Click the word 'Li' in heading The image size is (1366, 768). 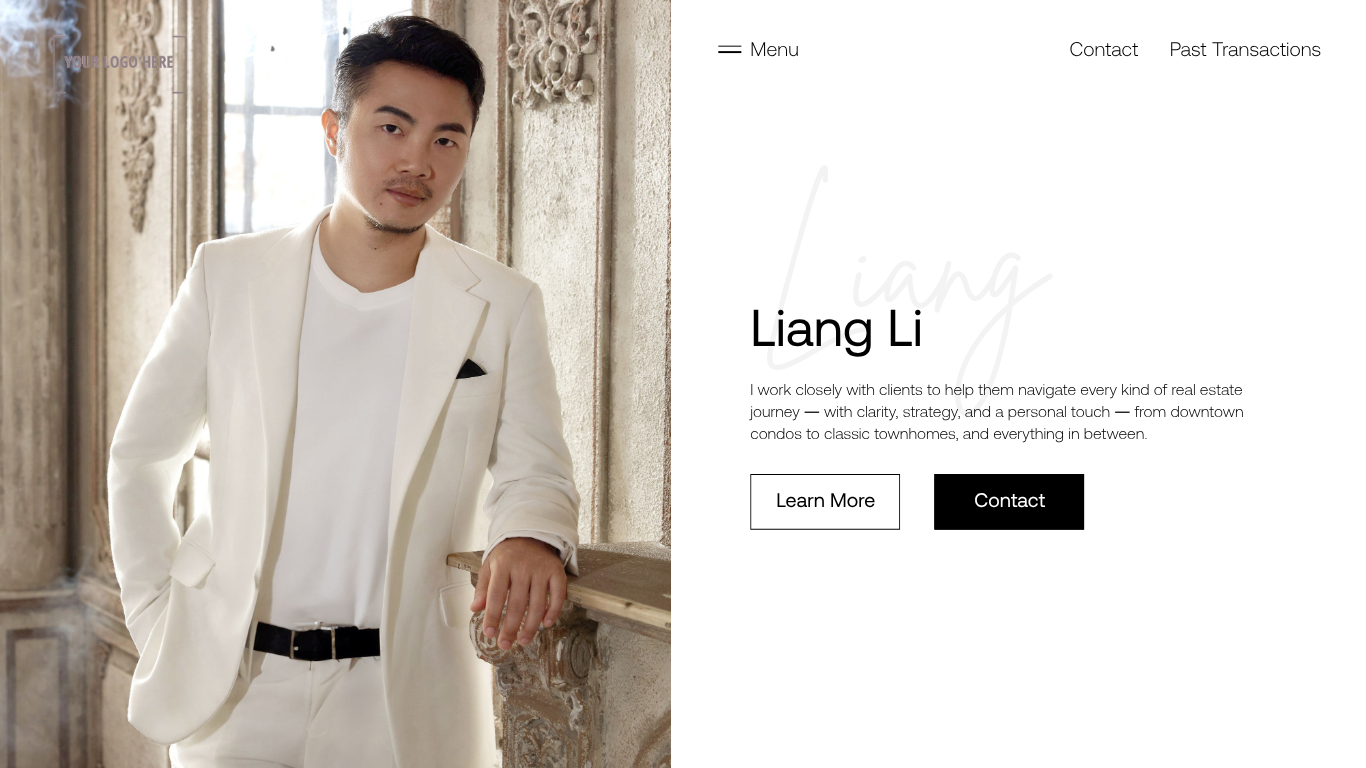905,328
